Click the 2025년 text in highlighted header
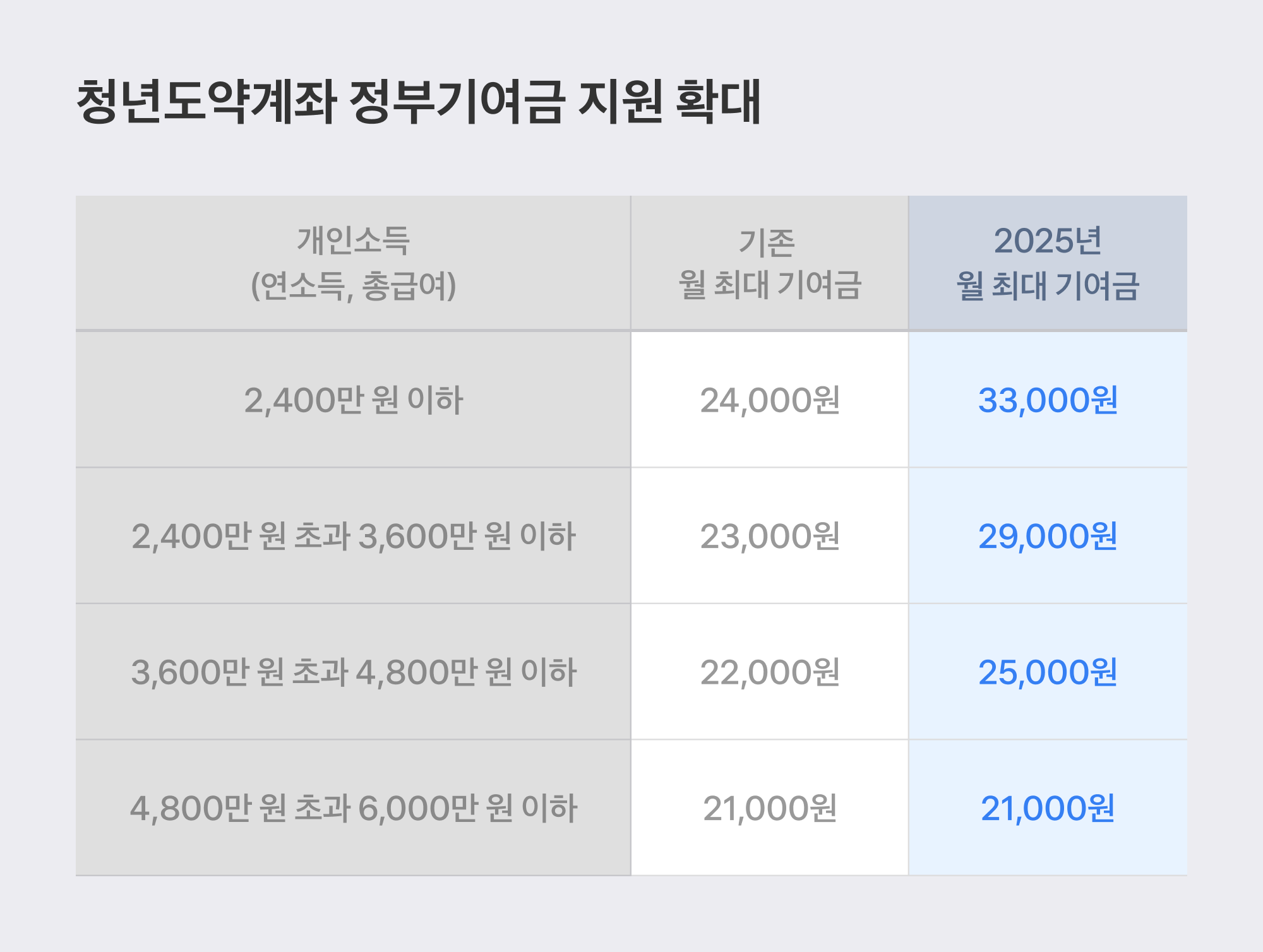Screen dimensions: 1263x952 (x=1048, y=241)
